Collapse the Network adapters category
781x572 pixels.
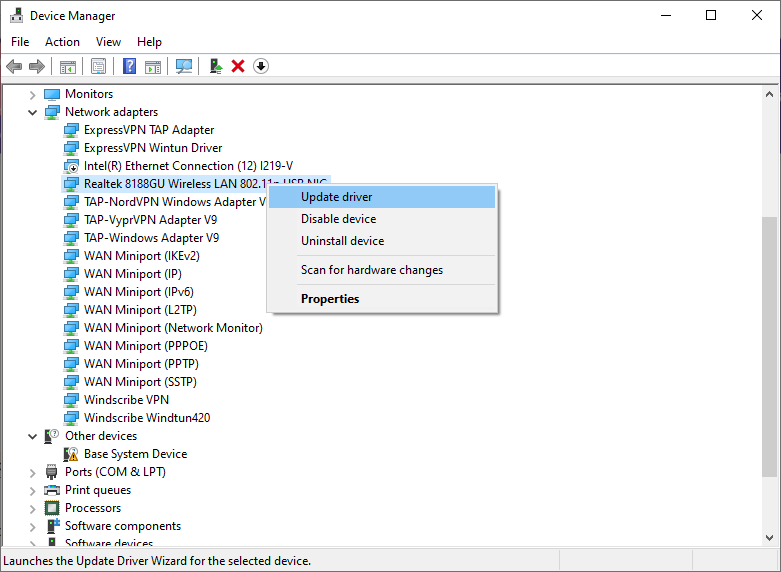click(x=32, y=113)
